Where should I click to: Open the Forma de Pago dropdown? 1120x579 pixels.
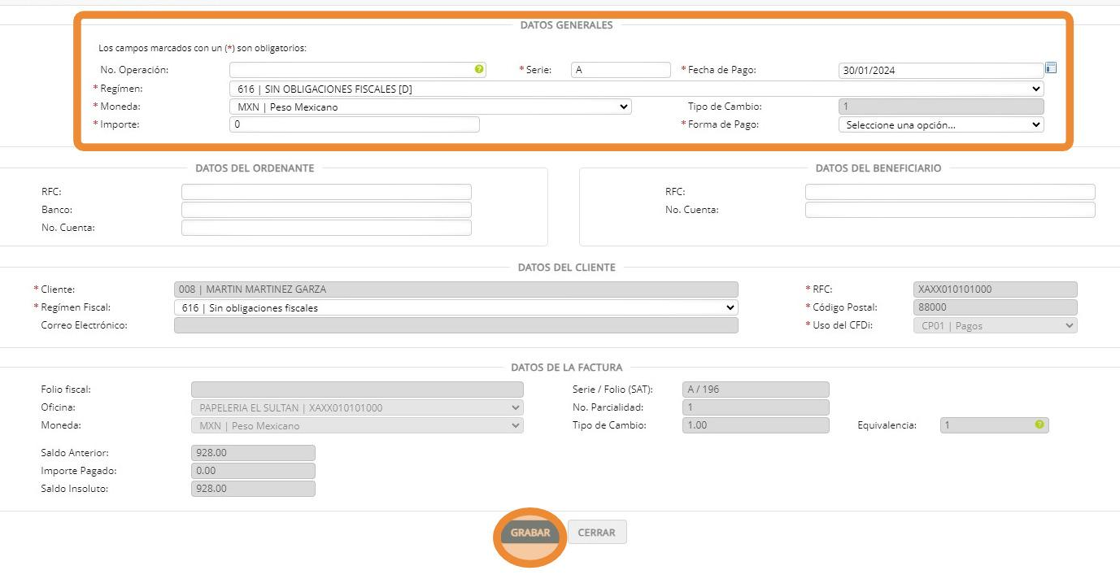click(x=941, y=125)
